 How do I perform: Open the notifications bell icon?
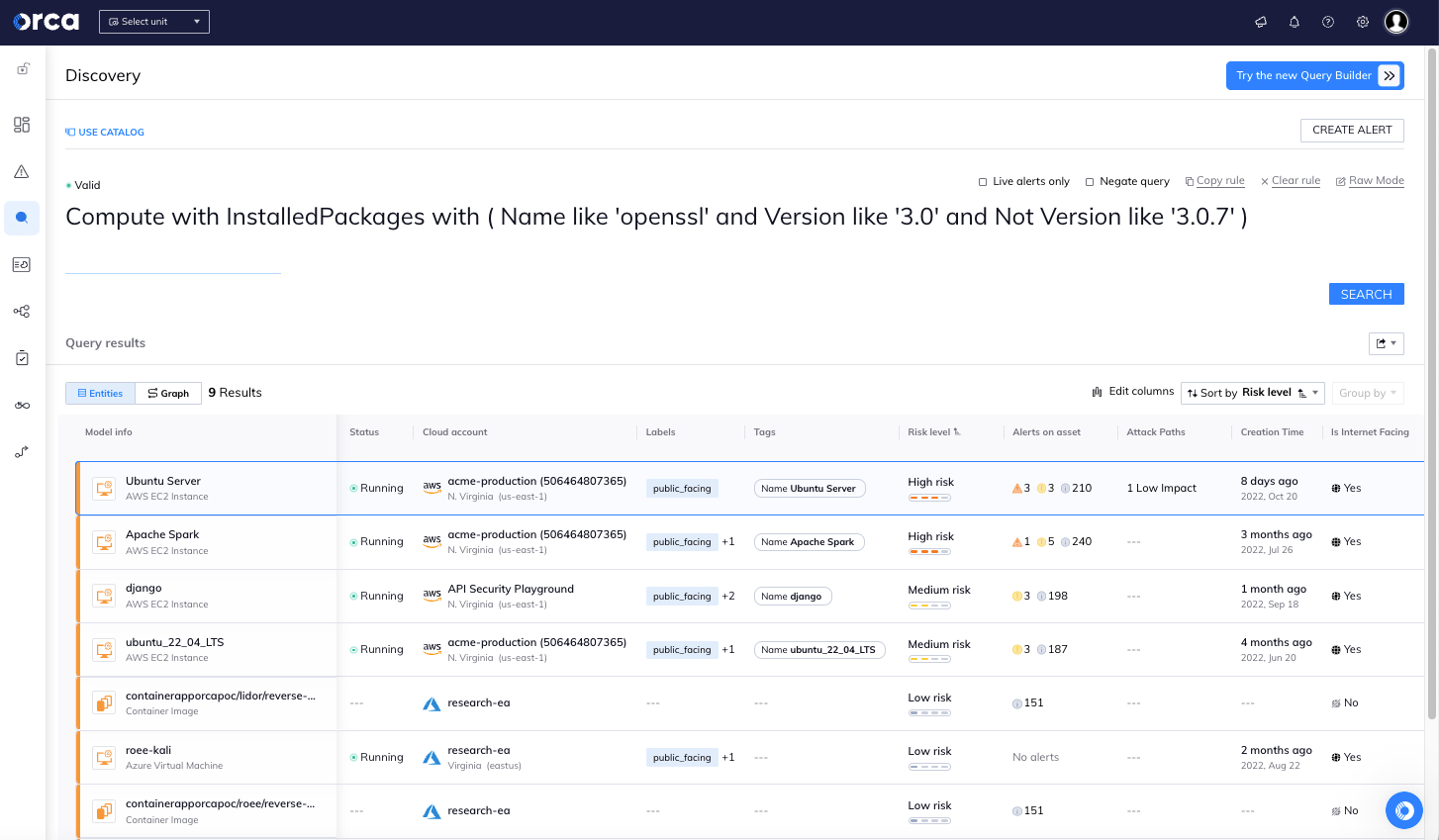pos(1294,22)
